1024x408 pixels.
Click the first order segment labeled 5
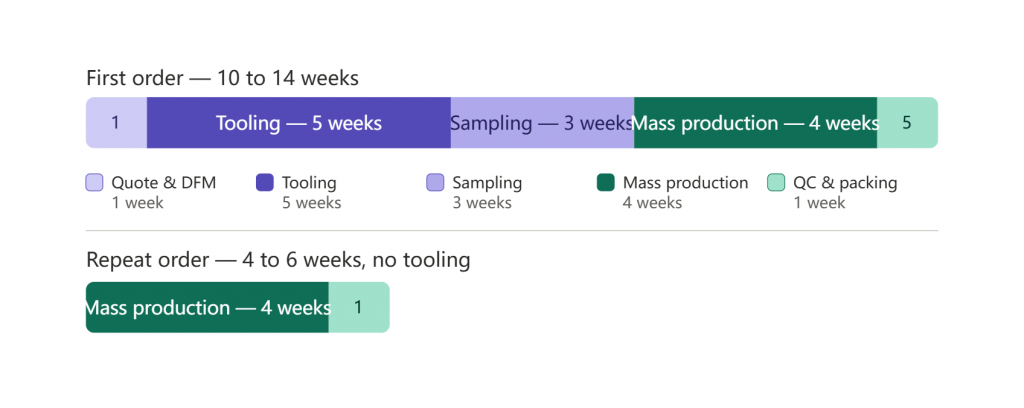[907, 123]
